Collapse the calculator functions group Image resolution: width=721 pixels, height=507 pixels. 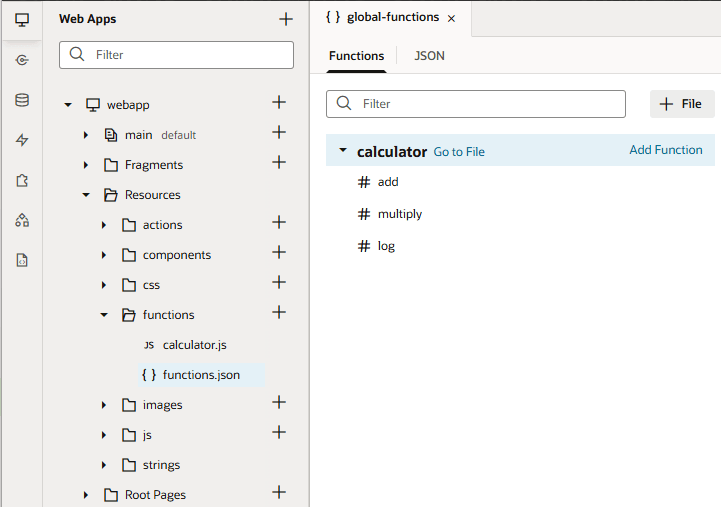coord(343,151)
